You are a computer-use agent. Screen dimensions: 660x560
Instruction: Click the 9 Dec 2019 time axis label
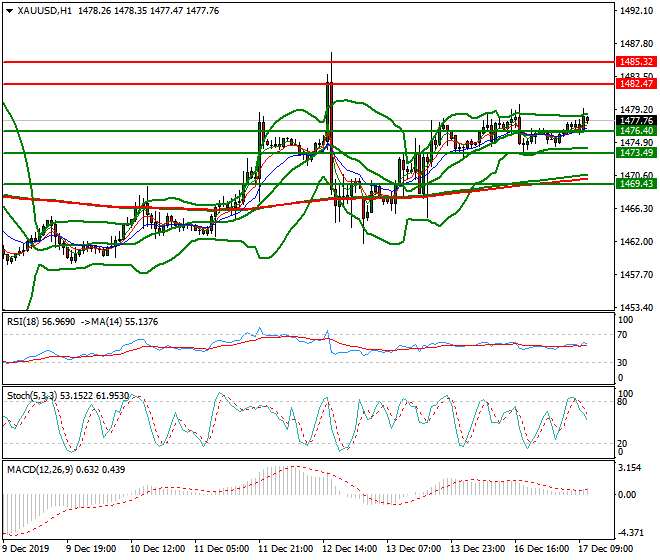click(26, 549)
